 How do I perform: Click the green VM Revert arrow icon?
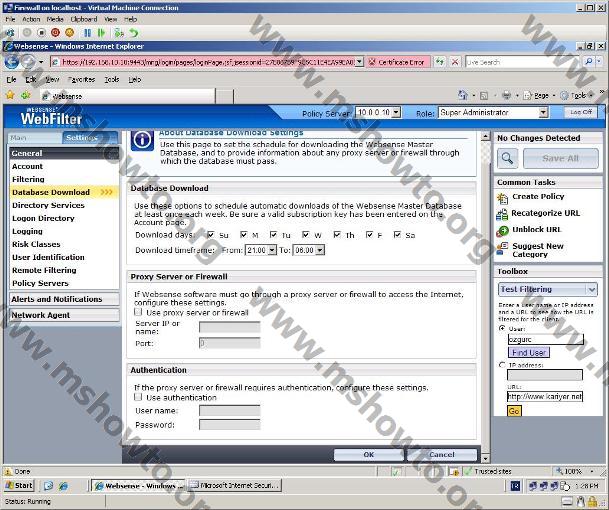click(x=134, y=33)
